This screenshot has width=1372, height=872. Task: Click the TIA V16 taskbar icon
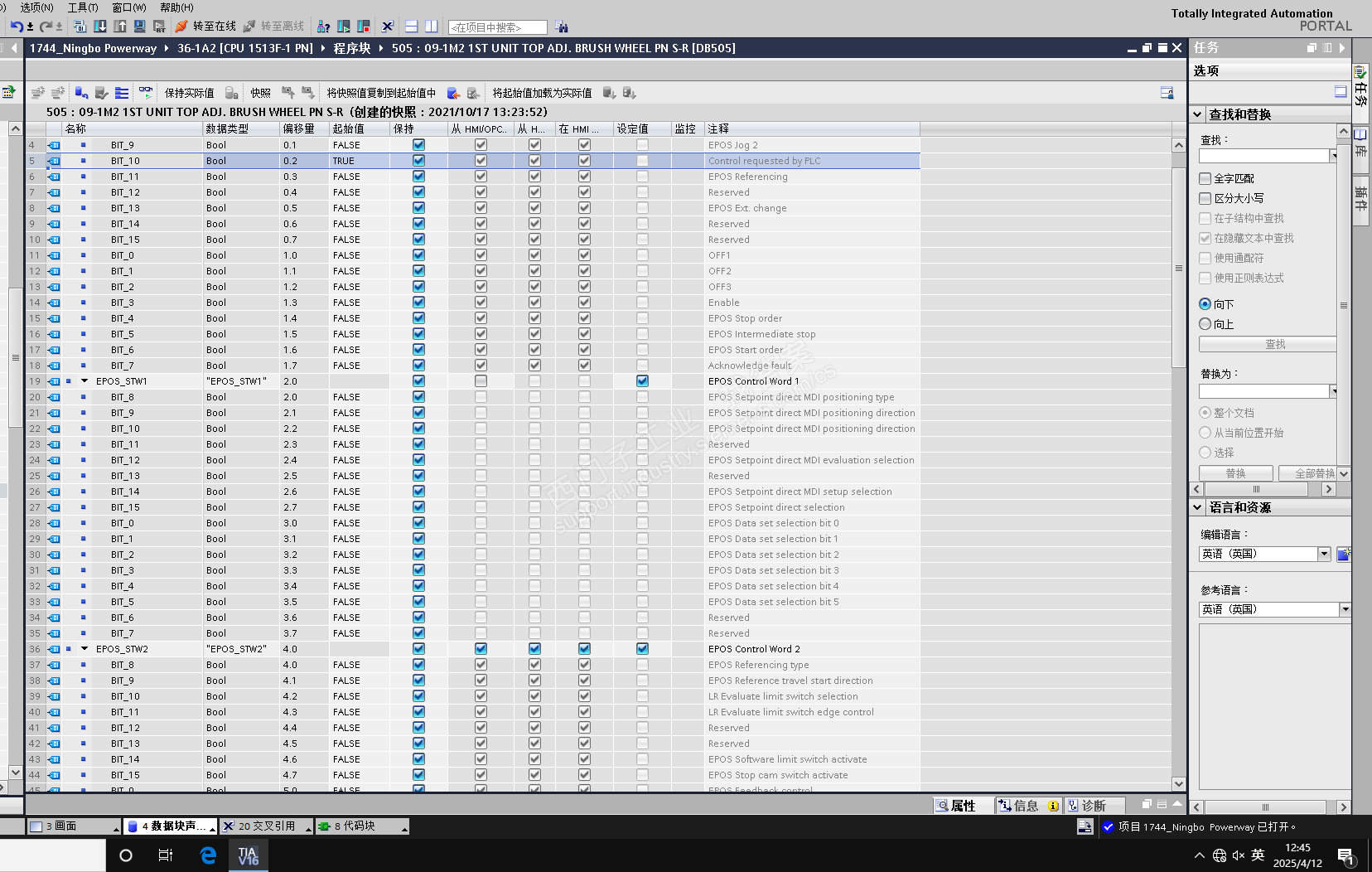tap(249, 855)
